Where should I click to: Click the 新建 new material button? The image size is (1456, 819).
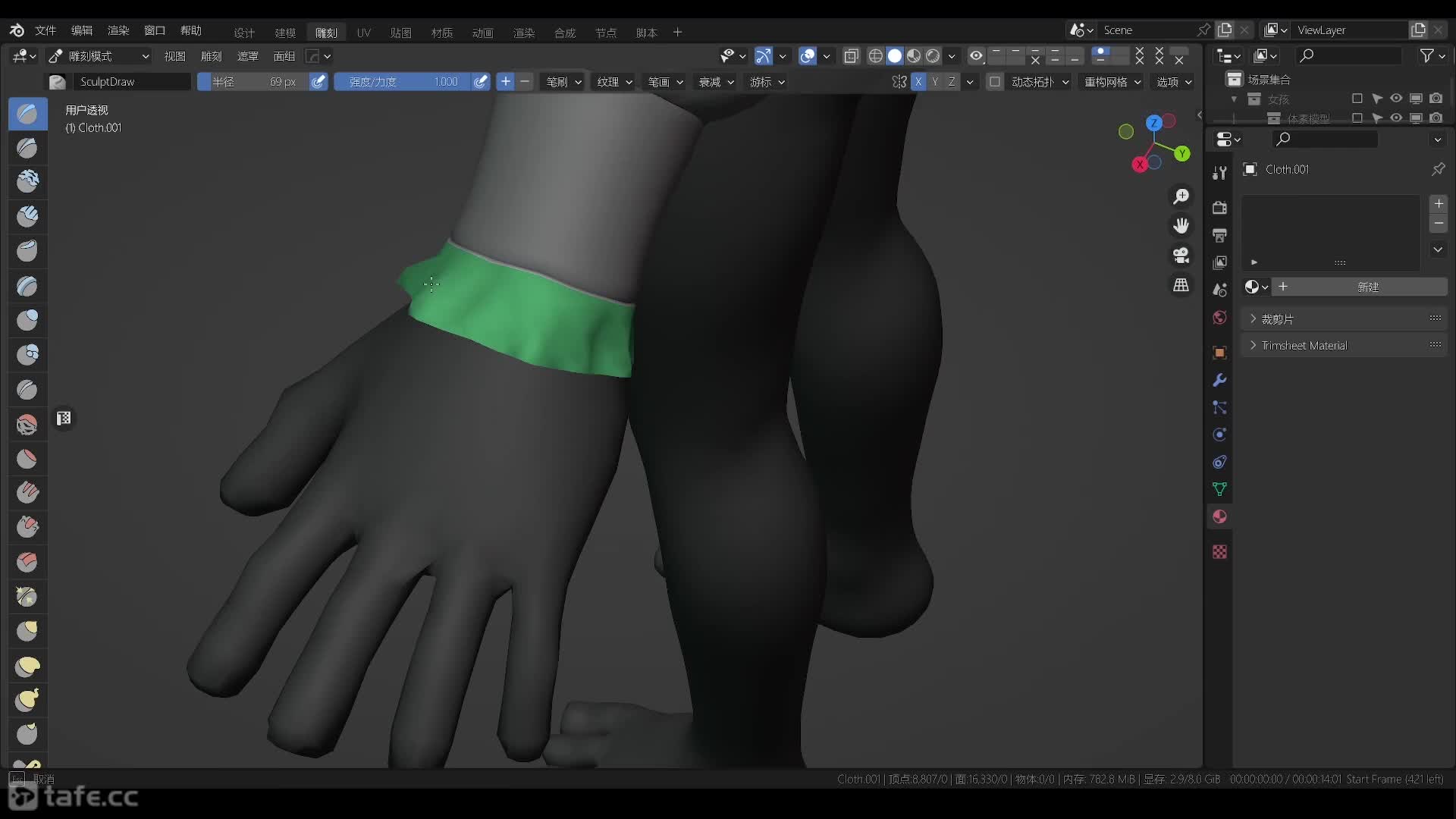click(1359, 287)
